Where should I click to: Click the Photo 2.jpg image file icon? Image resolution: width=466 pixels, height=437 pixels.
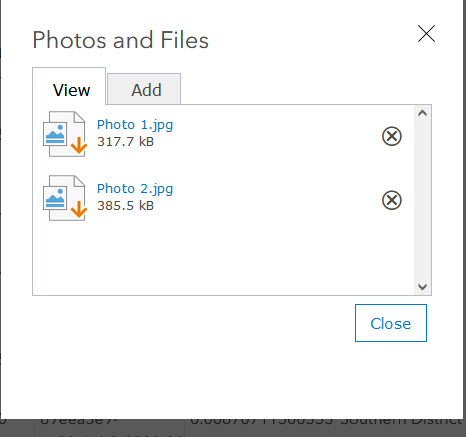coord(64,198)
